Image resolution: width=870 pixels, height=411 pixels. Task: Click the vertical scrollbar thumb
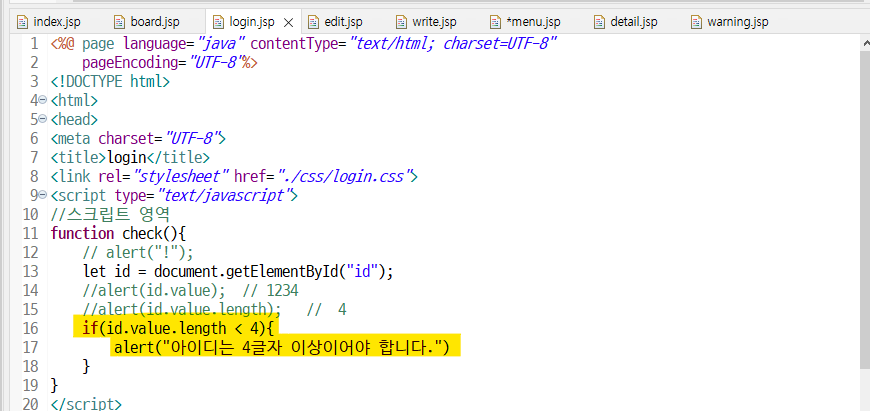866,208
